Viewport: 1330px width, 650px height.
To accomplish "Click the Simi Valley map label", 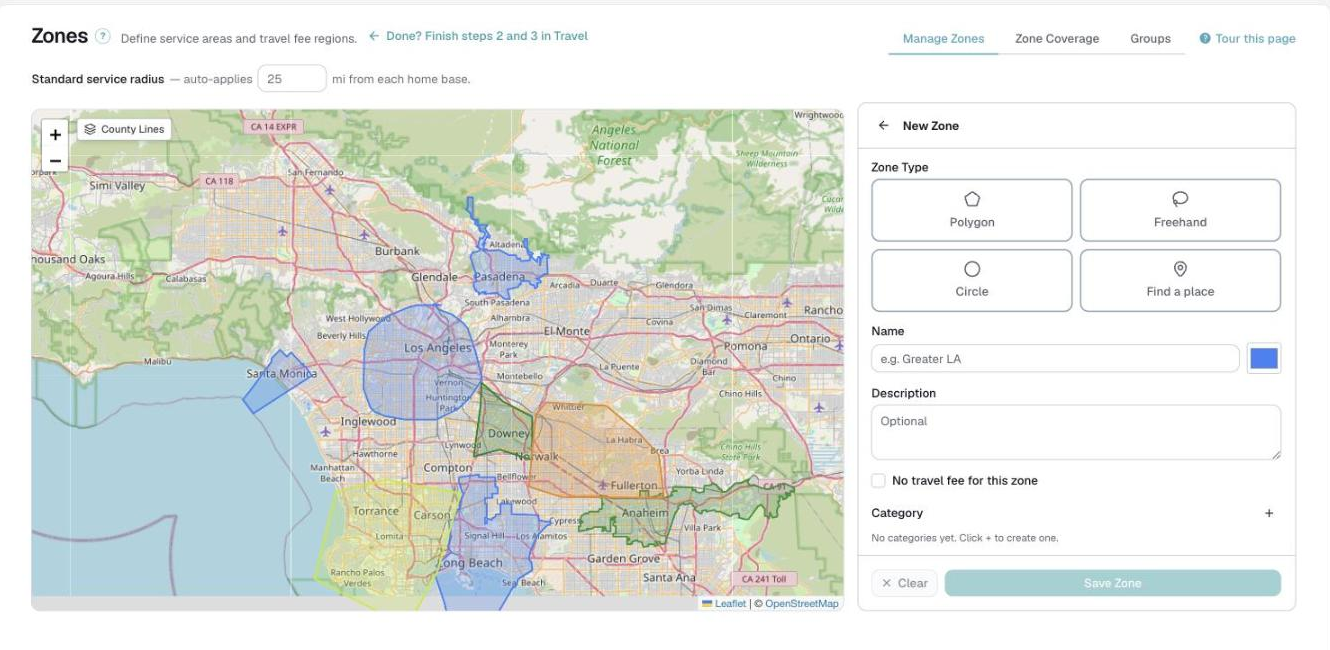I will coord(117,186).
